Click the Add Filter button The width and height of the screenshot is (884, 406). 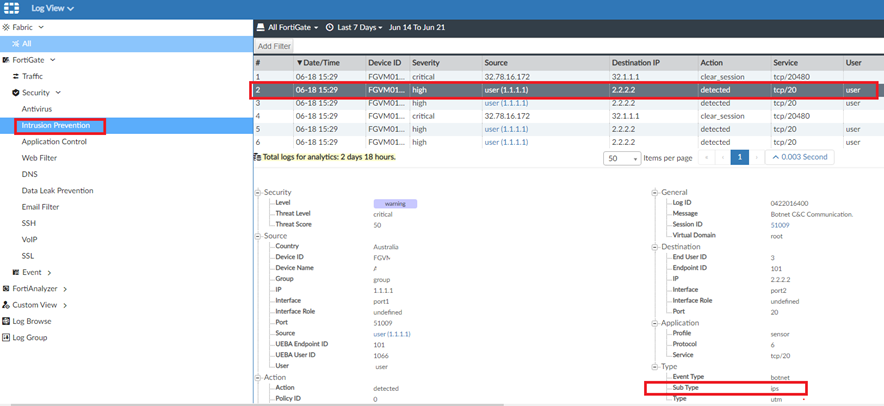click(274, 46)
